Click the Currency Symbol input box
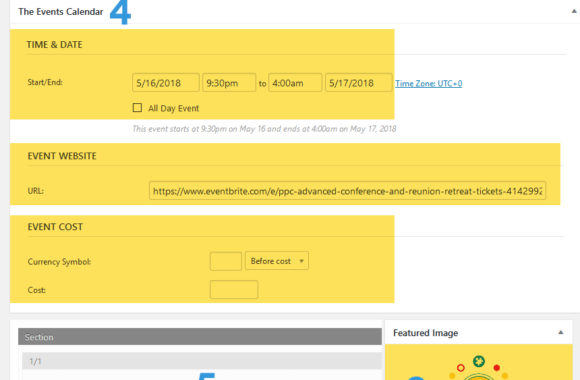 pyautogui.click(x=226, y=261)
